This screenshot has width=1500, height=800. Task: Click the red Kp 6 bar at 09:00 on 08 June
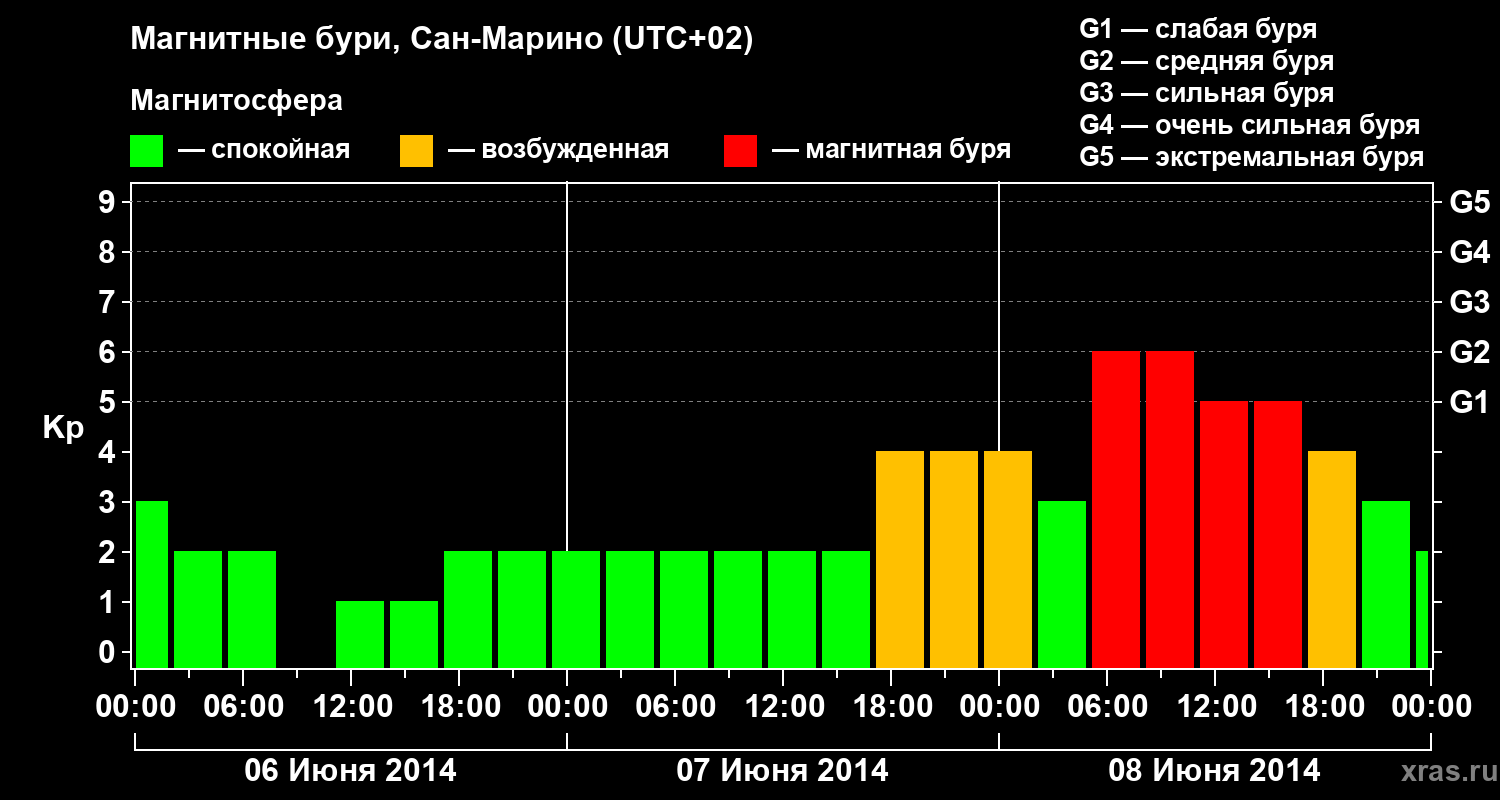coord(1170,509)
